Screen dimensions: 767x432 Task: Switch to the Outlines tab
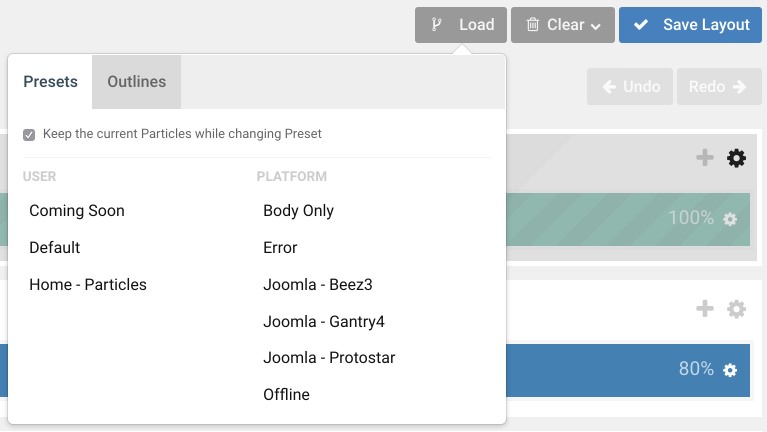[x=136, y=82]
